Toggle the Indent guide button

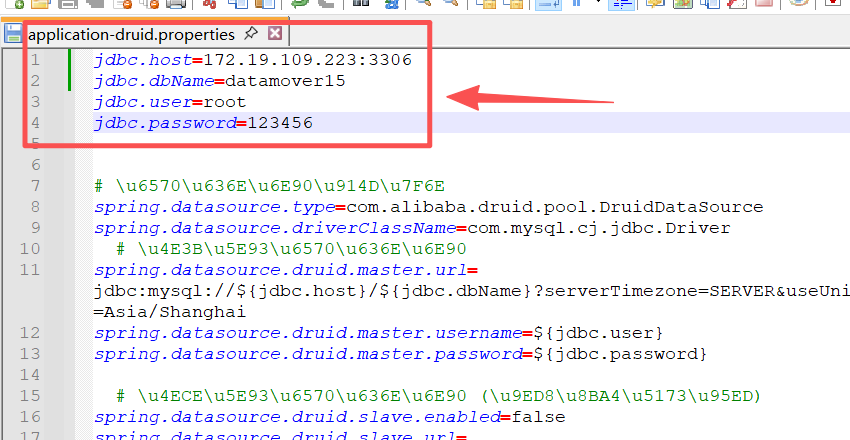tap(620, 4)
